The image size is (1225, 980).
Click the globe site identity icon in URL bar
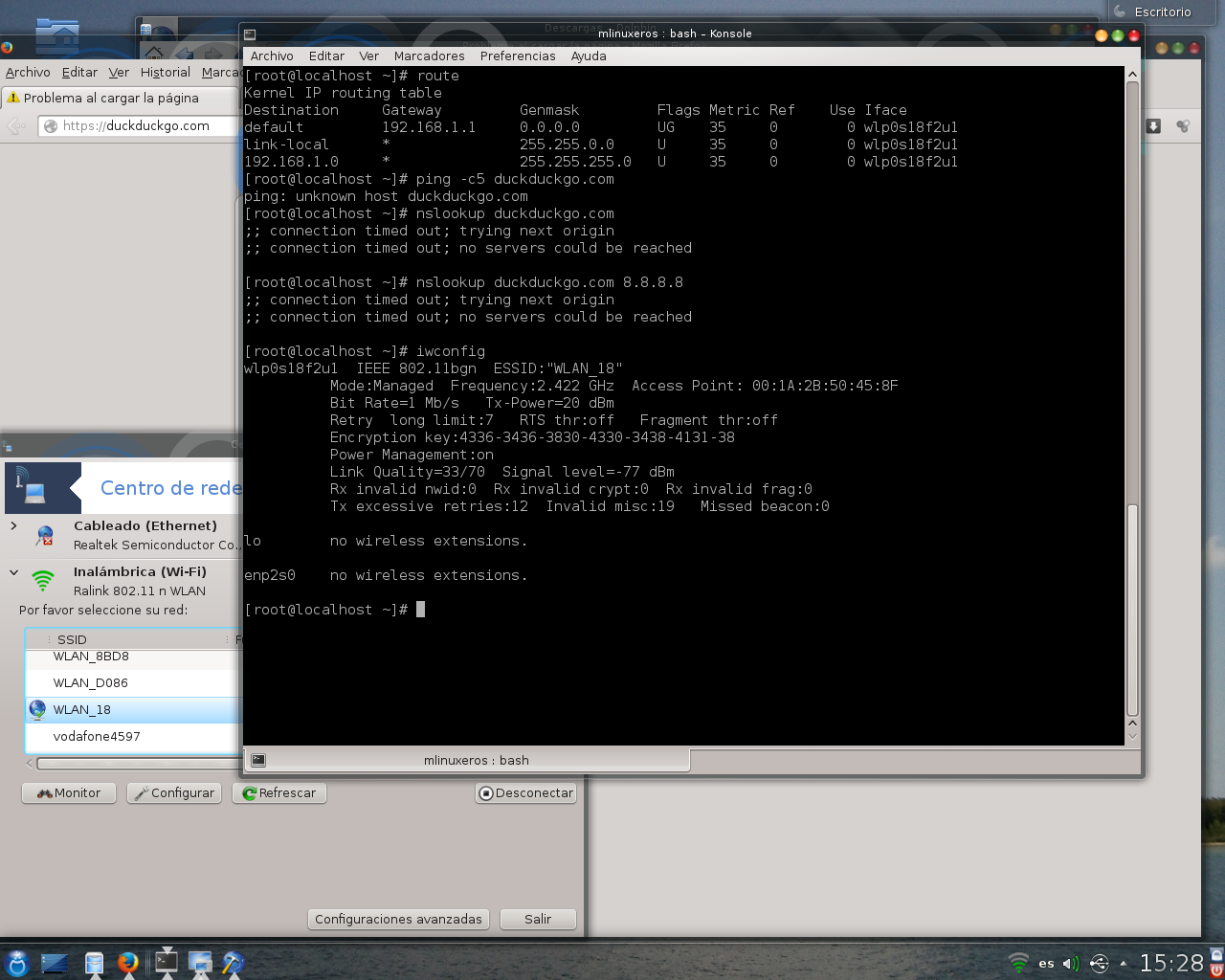point(51,125)
